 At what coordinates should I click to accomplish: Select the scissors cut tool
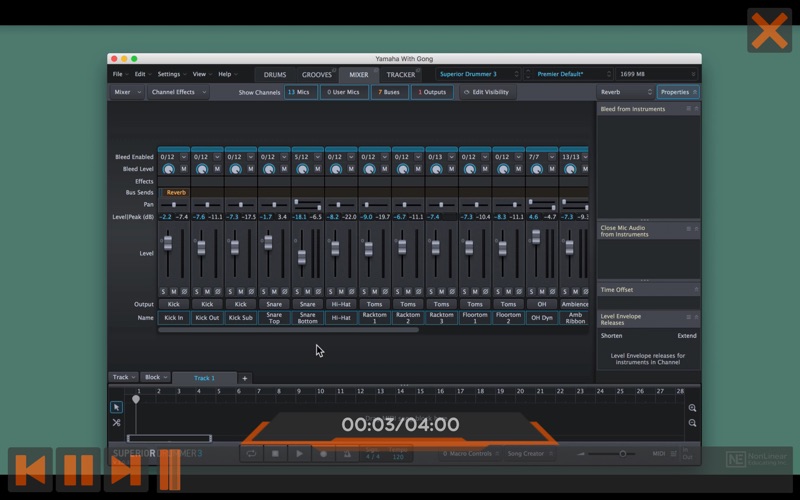tap(116, 422)
